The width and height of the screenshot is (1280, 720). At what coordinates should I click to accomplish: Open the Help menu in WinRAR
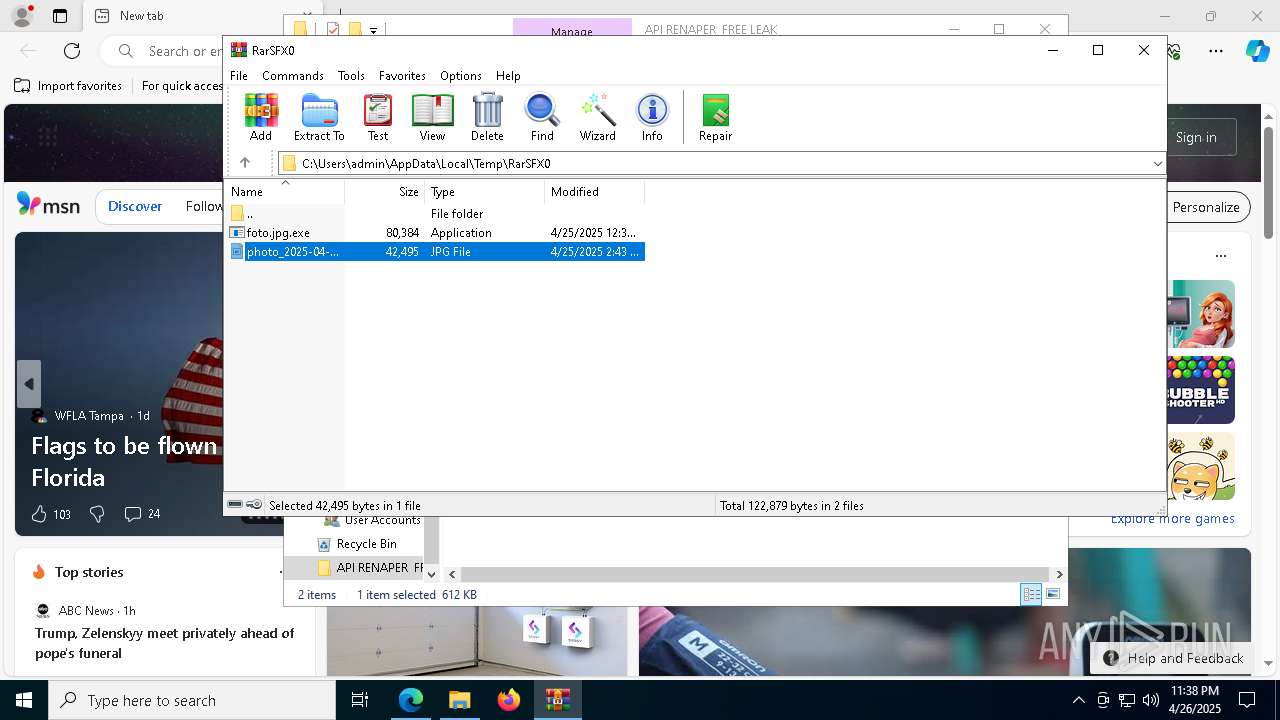508,75
